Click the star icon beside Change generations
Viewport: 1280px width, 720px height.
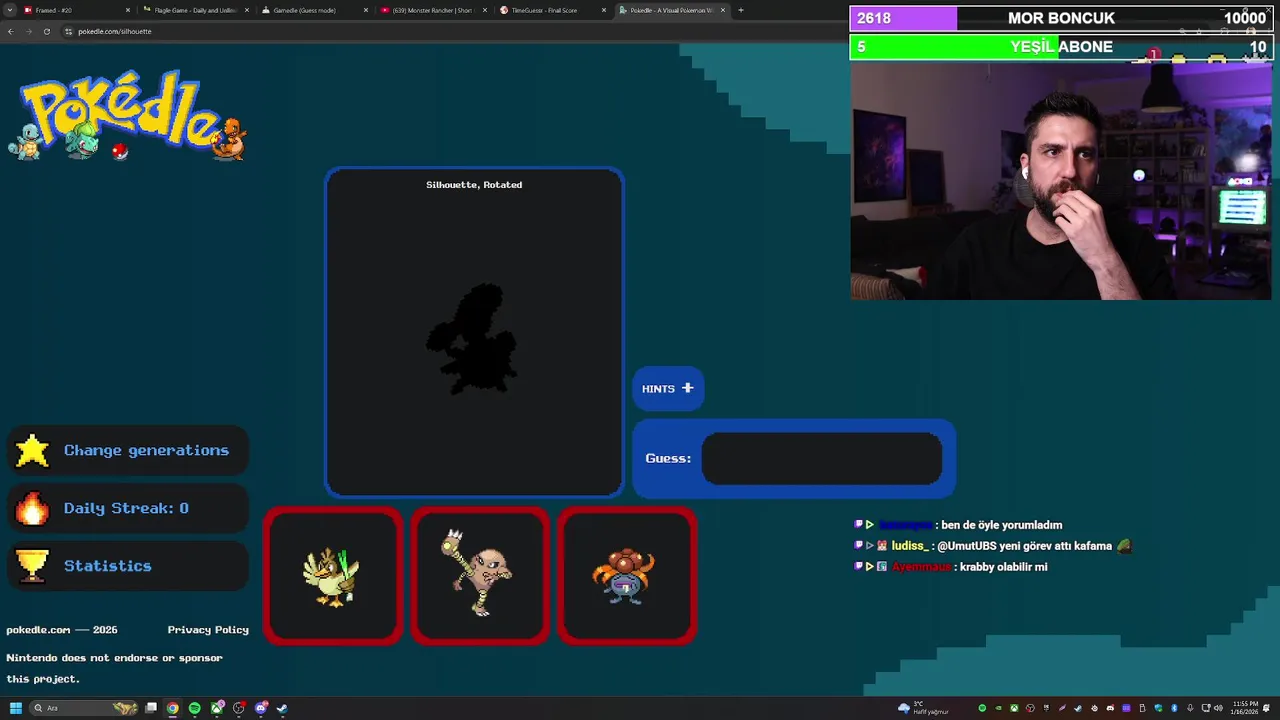click(x=32, y=451)
